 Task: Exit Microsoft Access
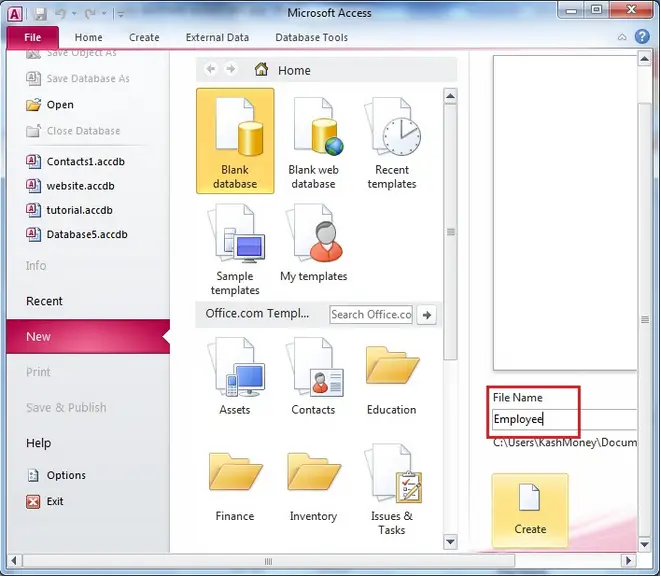click(45, 501)
